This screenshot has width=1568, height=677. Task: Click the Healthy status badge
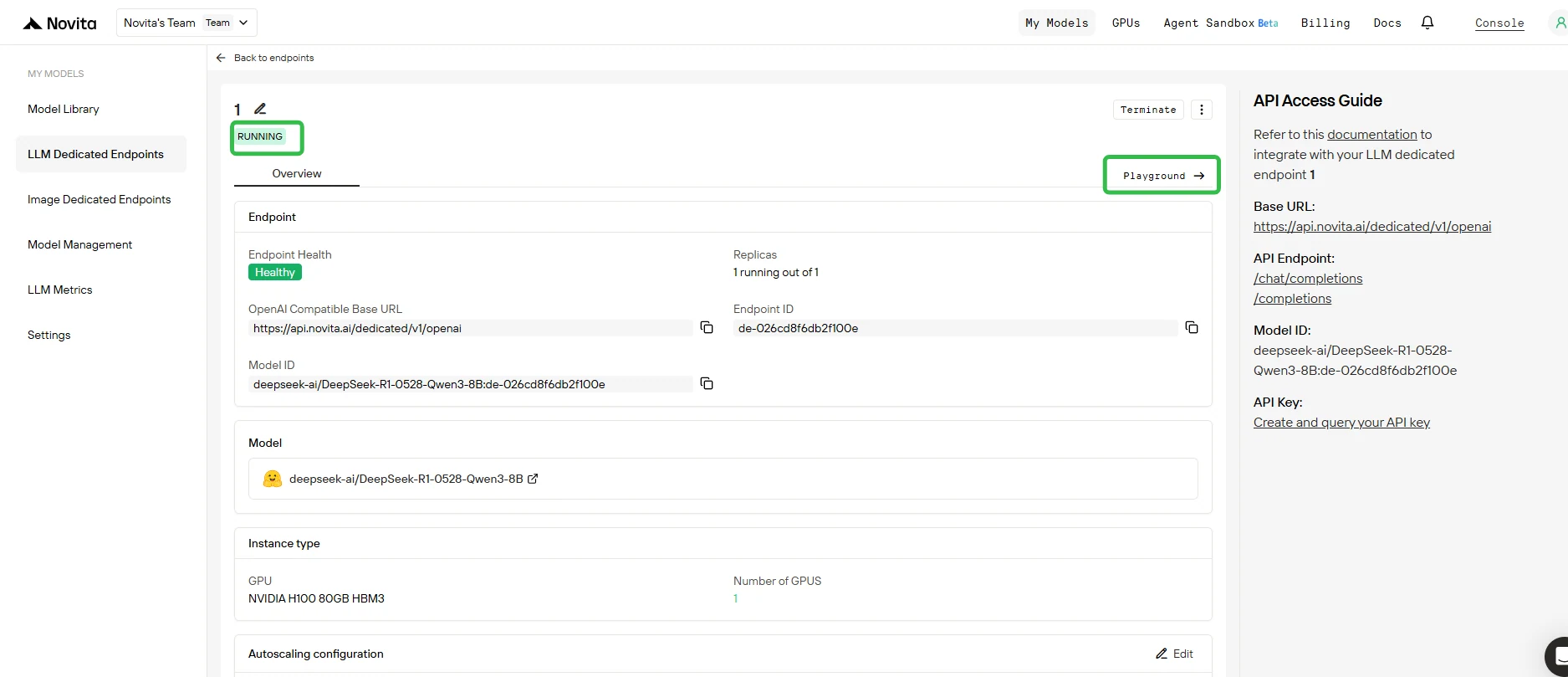coord(275,272)
